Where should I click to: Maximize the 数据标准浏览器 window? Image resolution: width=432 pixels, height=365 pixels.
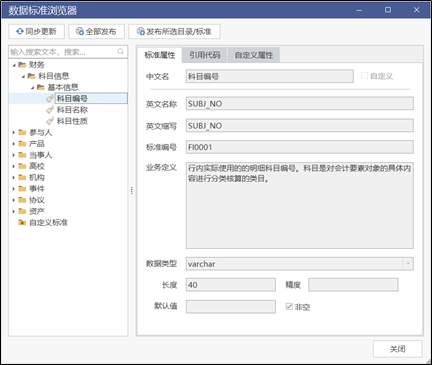[x=388, y=10]
